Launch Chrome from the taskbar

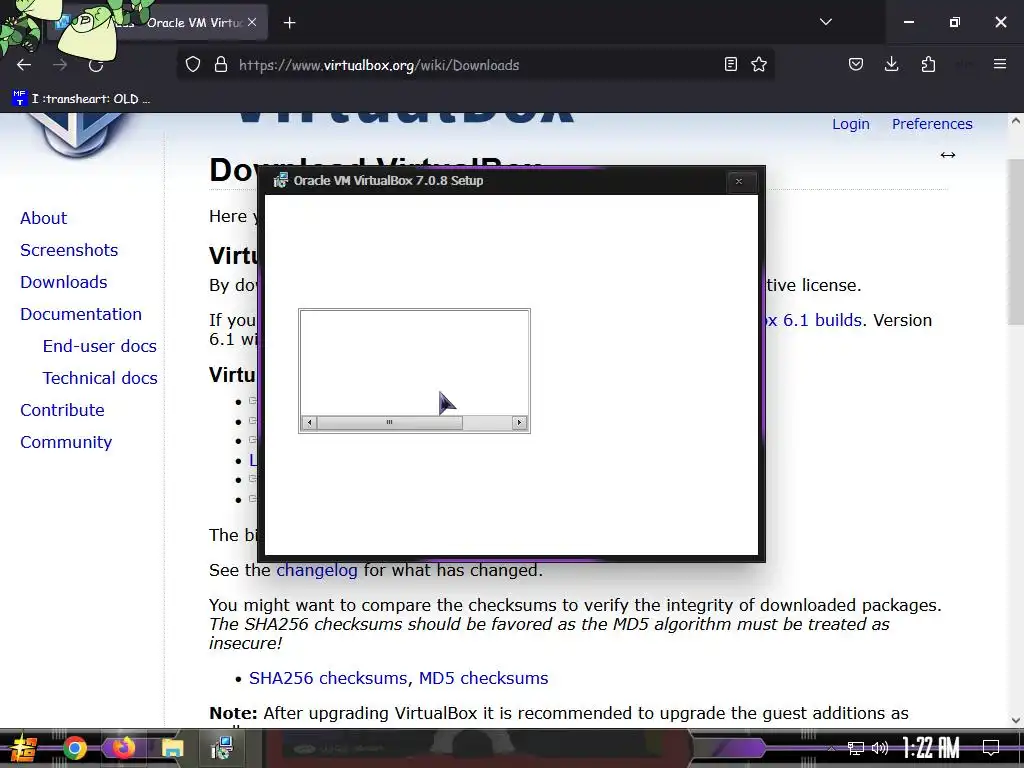(74, 748)
